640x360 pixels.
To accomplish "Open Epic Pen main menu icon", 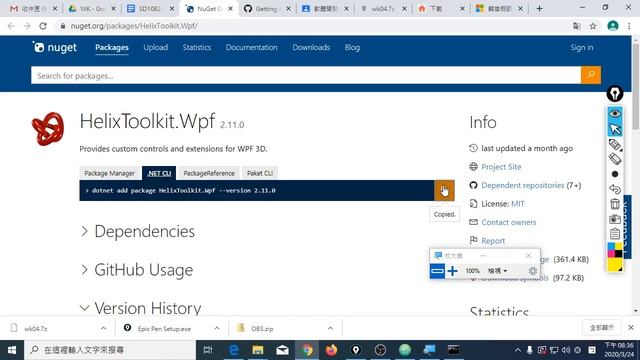I will pos(615,94).
